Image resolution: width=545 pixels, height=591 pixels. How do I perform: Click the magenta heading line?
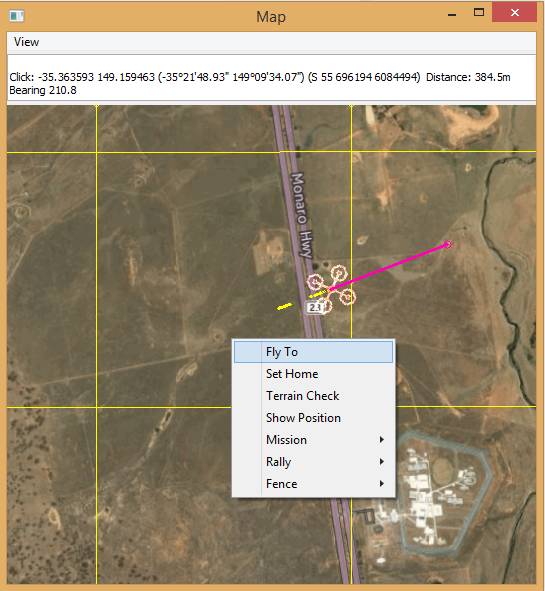tap(388, 267)
